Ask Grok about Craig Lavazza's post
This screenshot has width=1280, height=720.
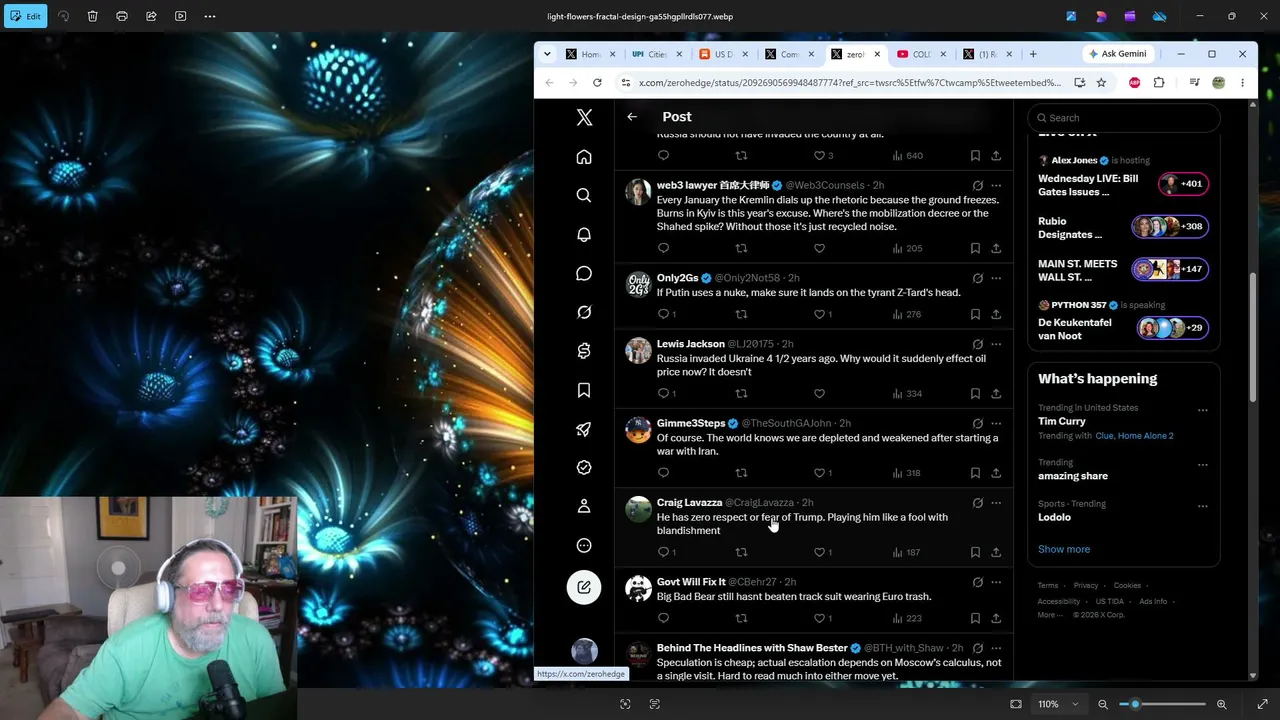[x=978, y=503]
